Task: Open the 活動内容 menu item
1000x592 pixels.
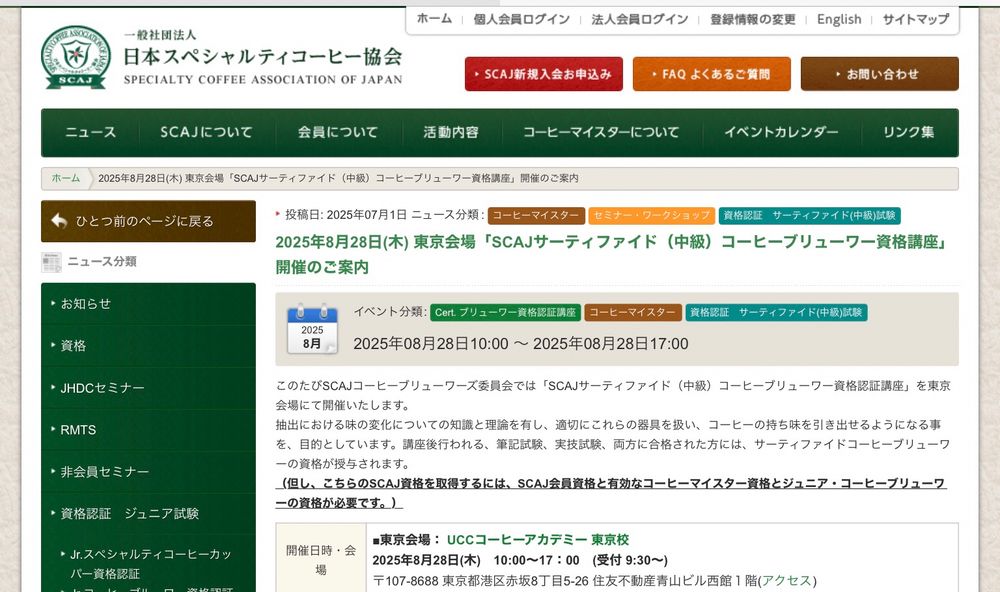Action: pyautogui.click(x=451, y=132)
